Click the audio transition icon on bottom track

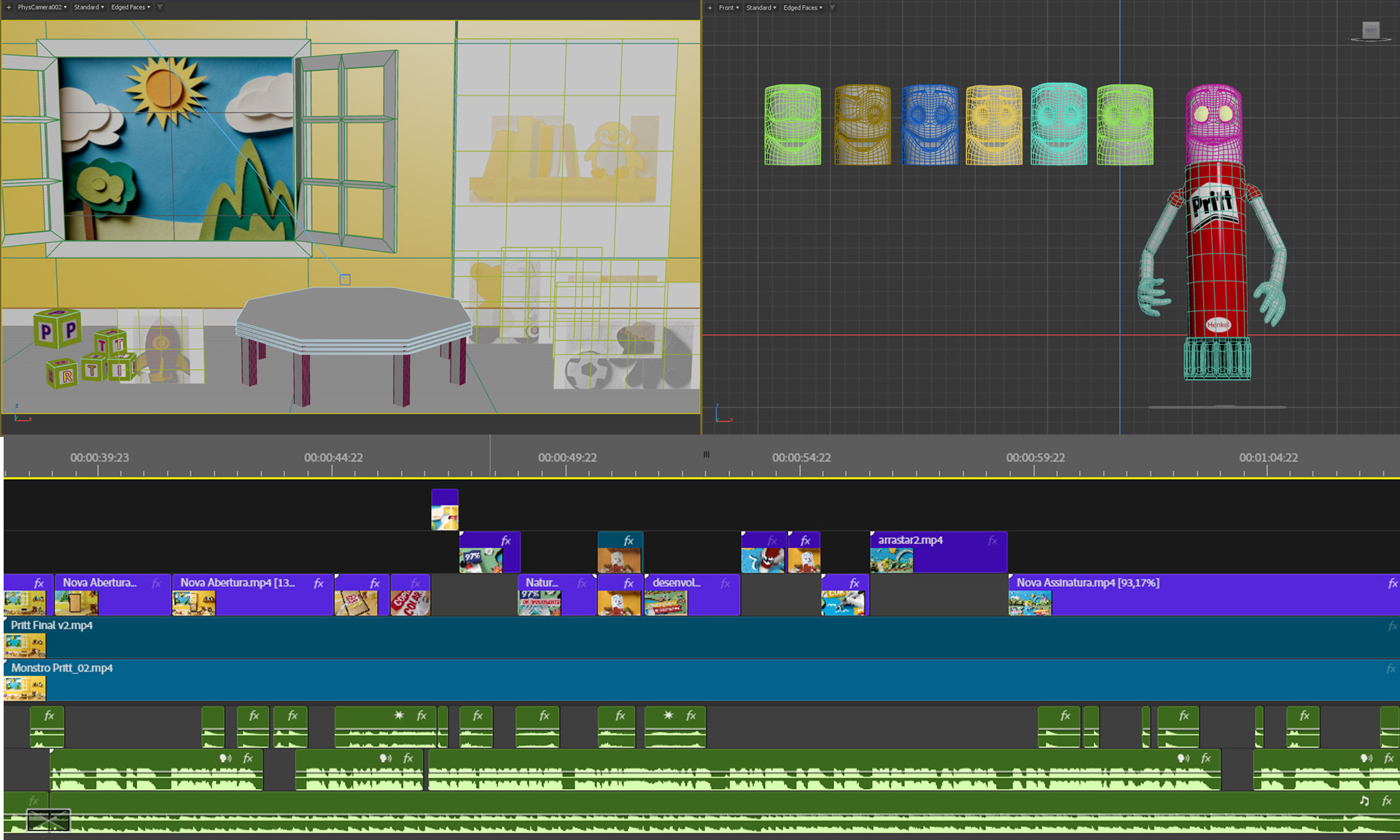[48, 820]
